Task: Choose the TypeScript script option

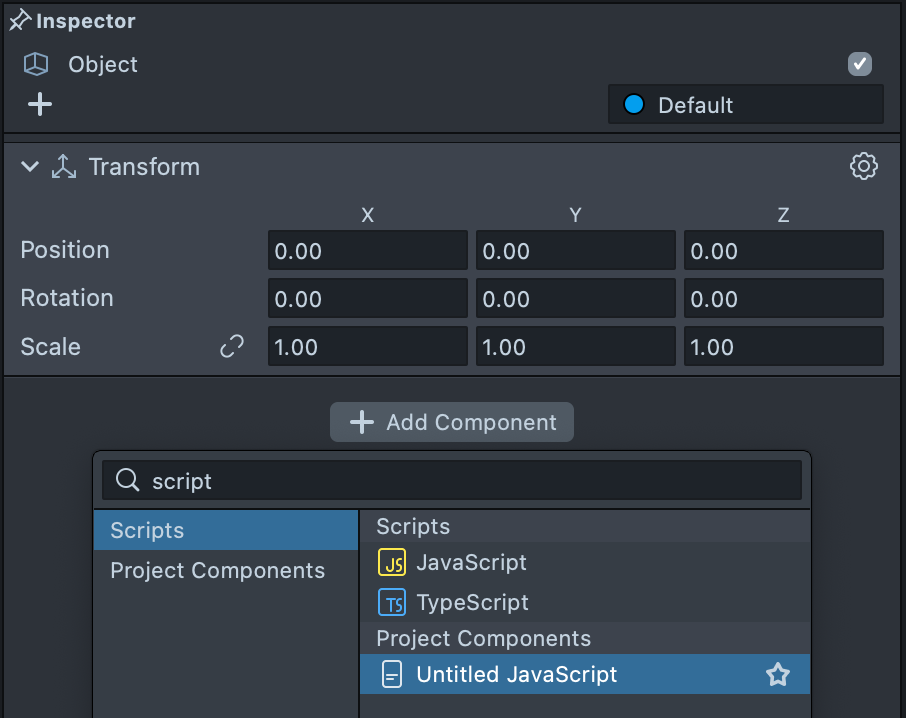Action: coord(472,603)
